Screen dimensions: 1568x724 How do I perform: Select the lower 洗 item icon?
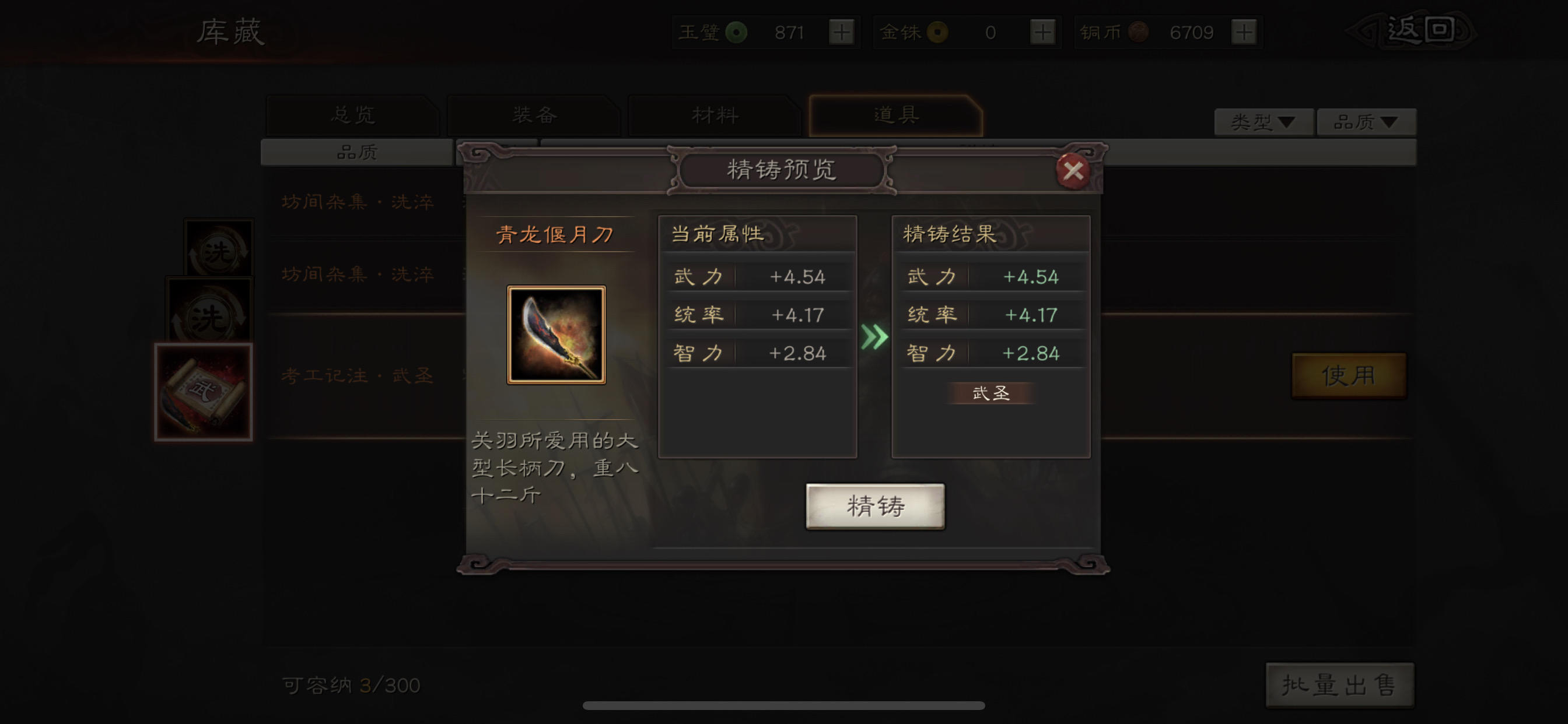[209, 311]
